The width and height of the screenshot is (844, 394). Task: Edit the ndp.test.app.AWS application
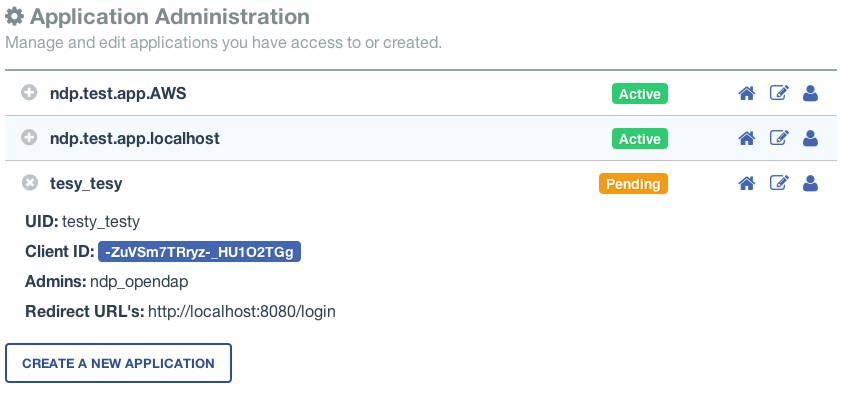pyautogui.click(x=779, y=94)
